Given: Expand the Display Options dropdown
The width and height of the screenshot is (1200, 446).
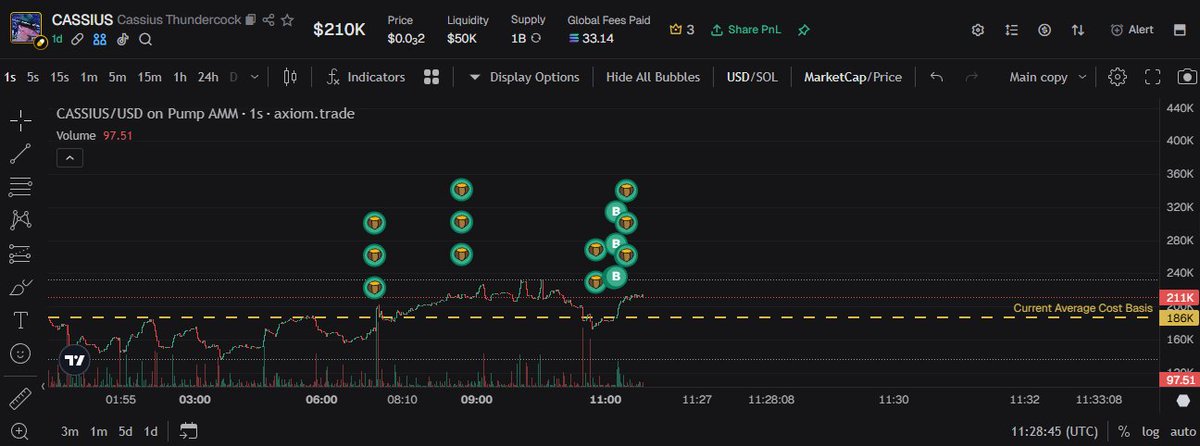Looking at the screenshot, I should click(524, 77).
